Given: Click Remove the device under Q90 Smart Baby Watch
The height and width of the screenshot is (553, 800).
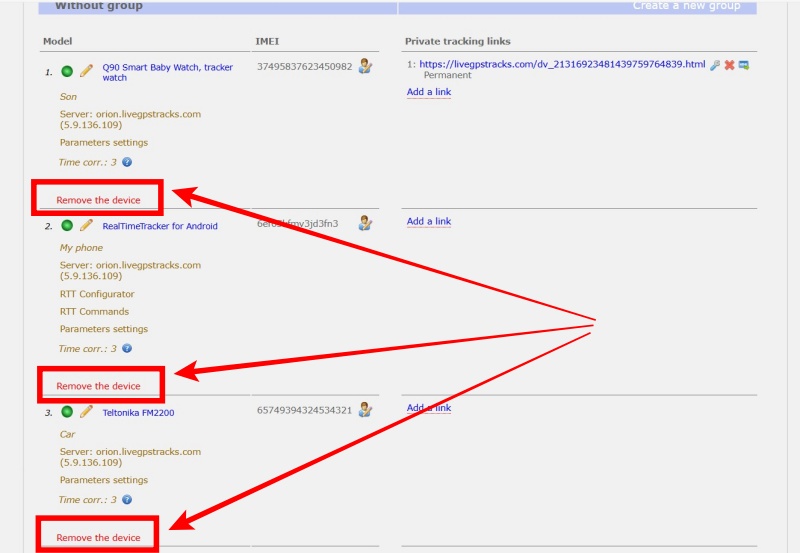Looking at the screenshot, I should point(98,200).
